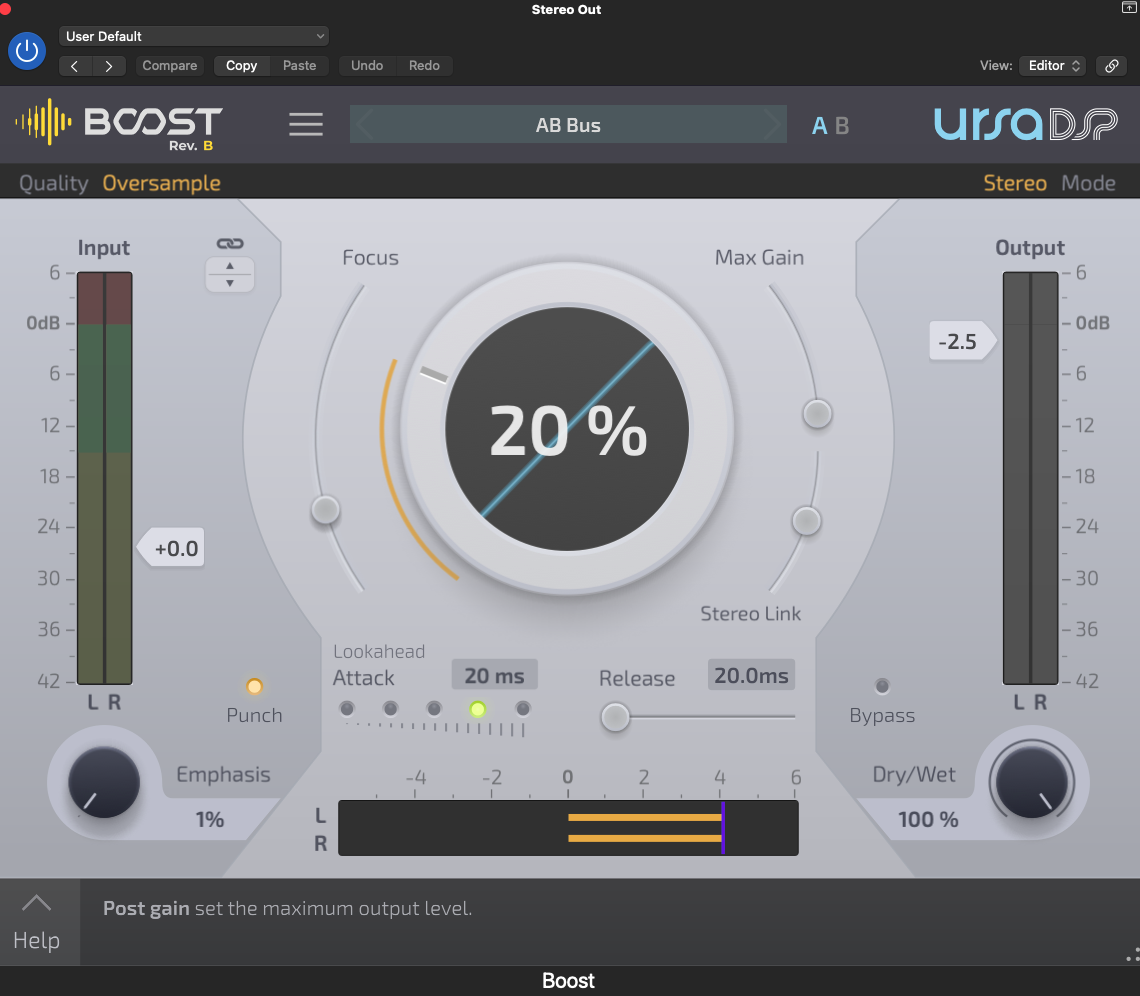Click the L/R gain reduction meter

569,828
